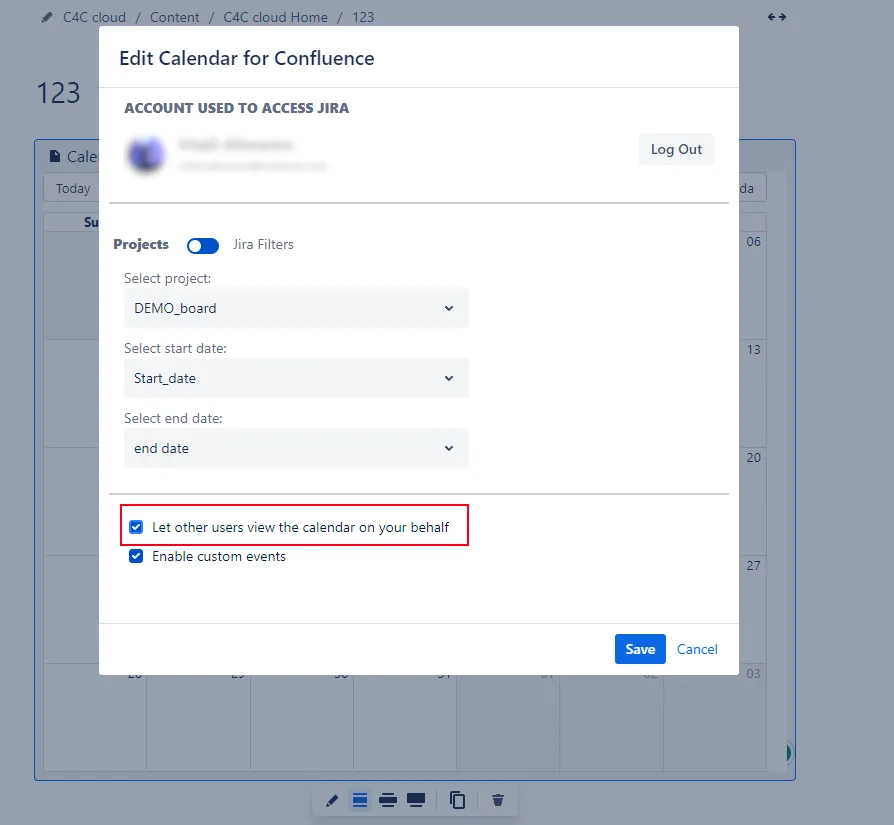
Task: Copy the macro with copy icon
Action: pos(457,800)
